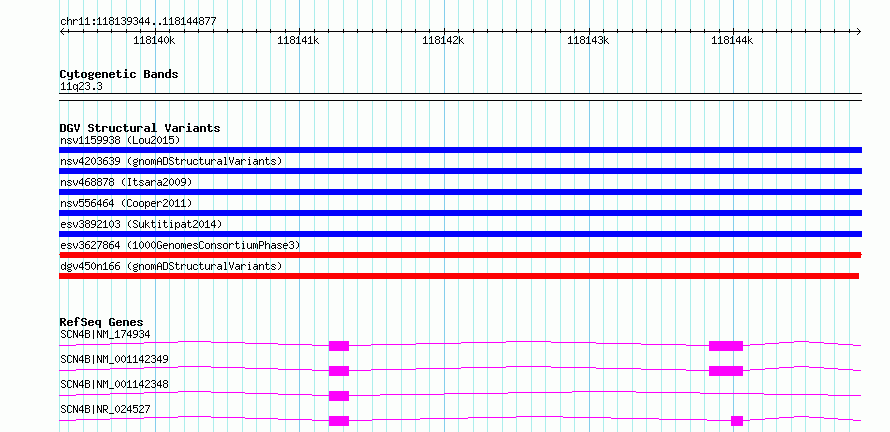Open the SCN4B|NM_001142349 transcript label

(114, 359)
